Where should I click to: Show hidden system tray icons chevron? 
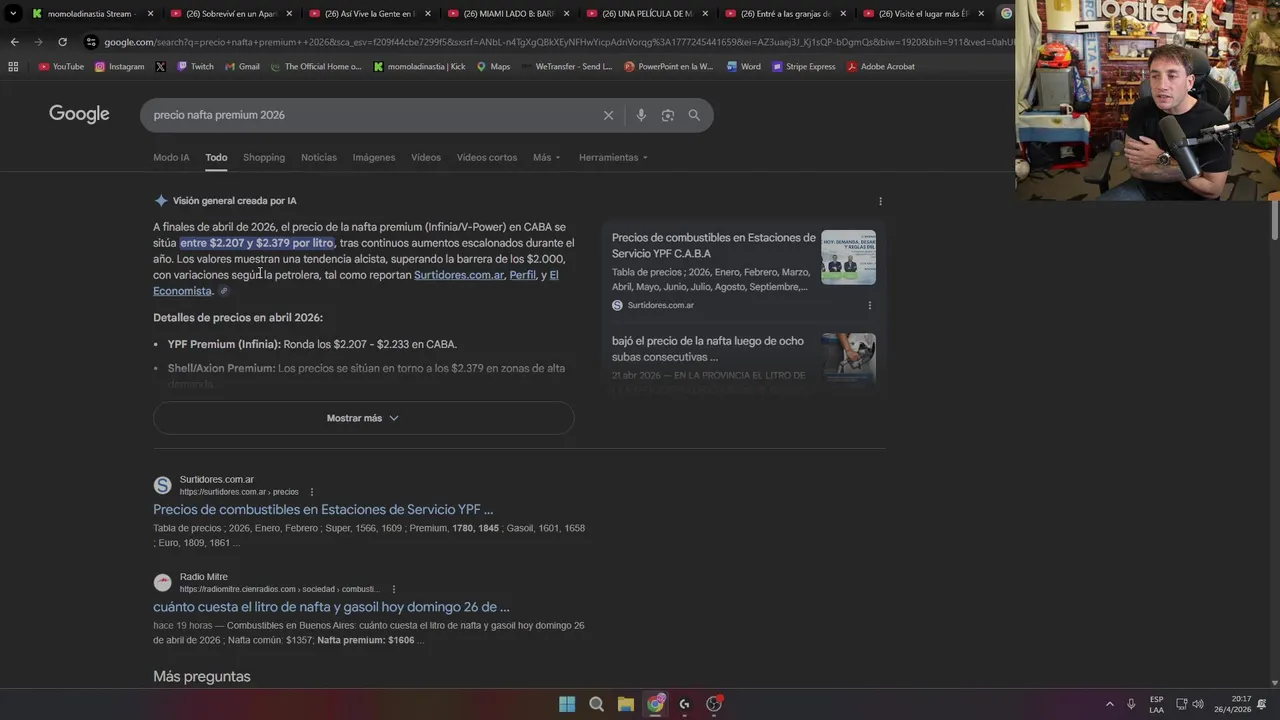click(x=1109, y=704)
